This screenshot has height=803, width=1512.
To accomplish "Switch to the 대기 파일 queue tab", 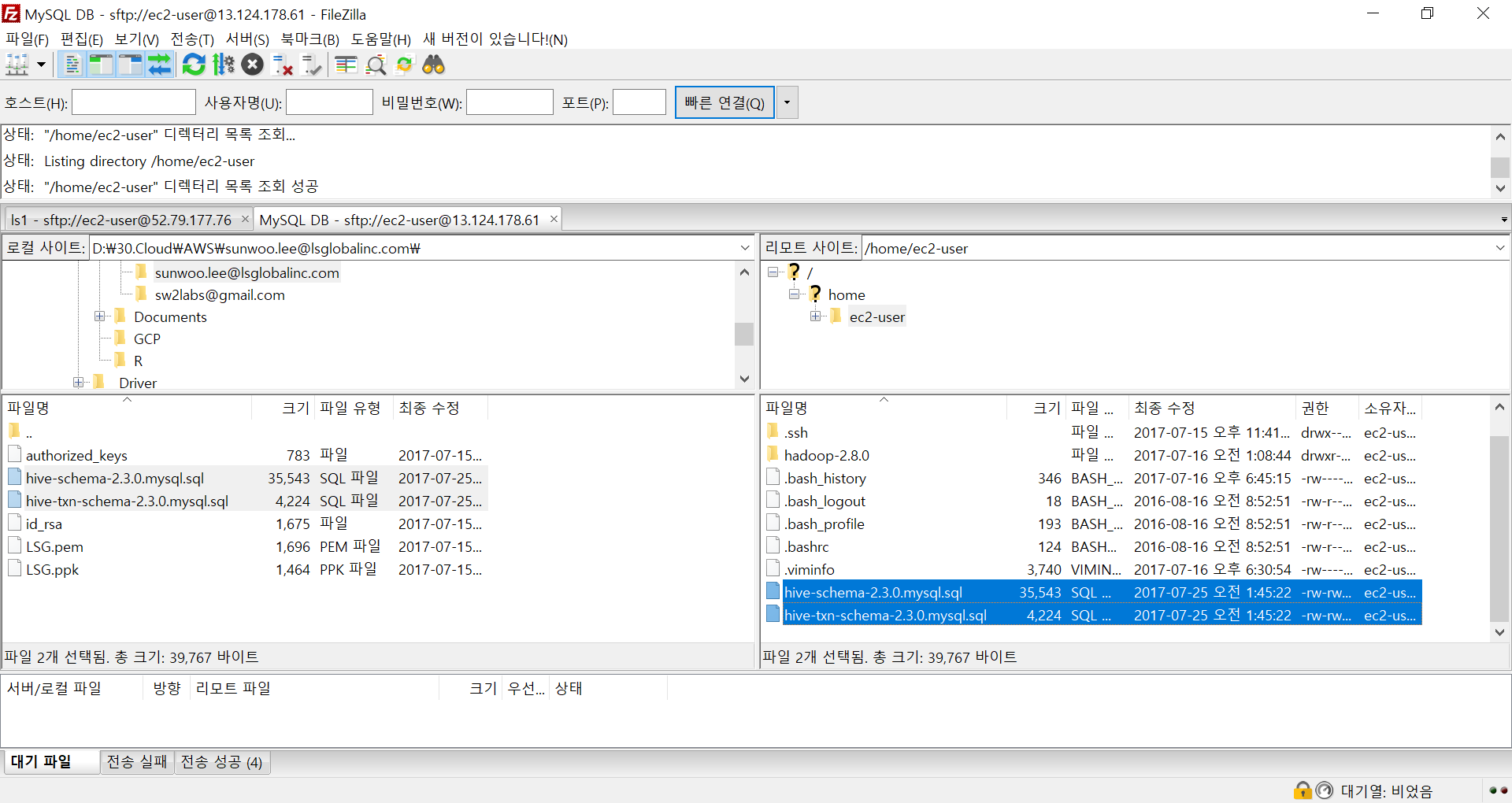I will click(x=50, y=762).
